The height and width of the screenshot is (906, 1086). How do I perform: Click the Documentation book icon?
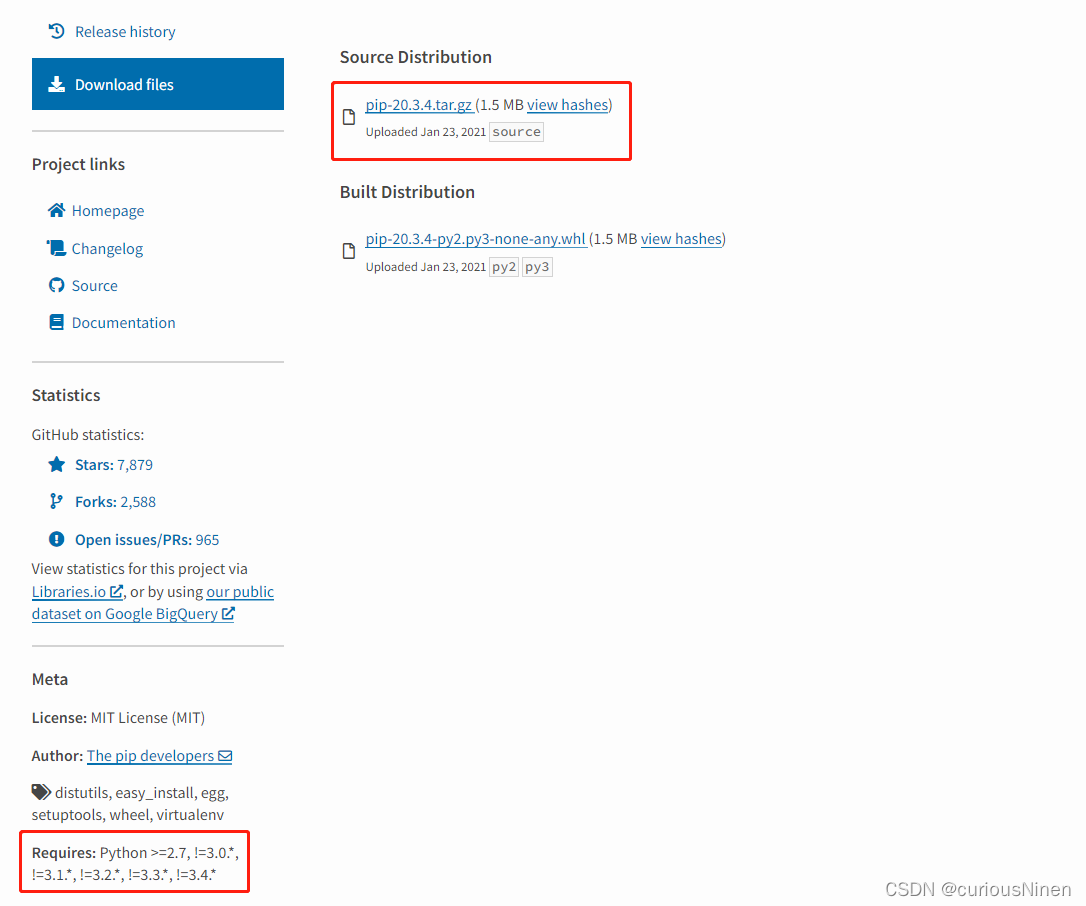point(56,322)
